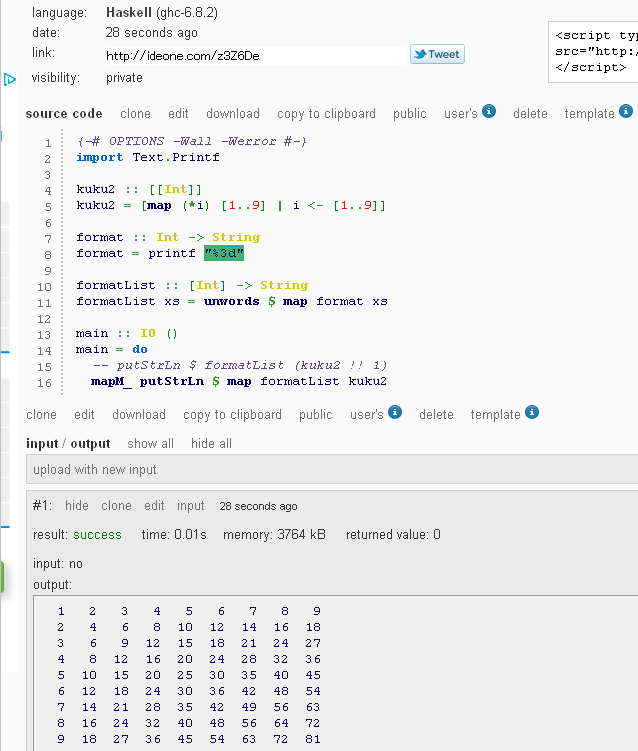Click 'memory: 3764 kB' text
This screenshot has width=638, height=751.
274,535
